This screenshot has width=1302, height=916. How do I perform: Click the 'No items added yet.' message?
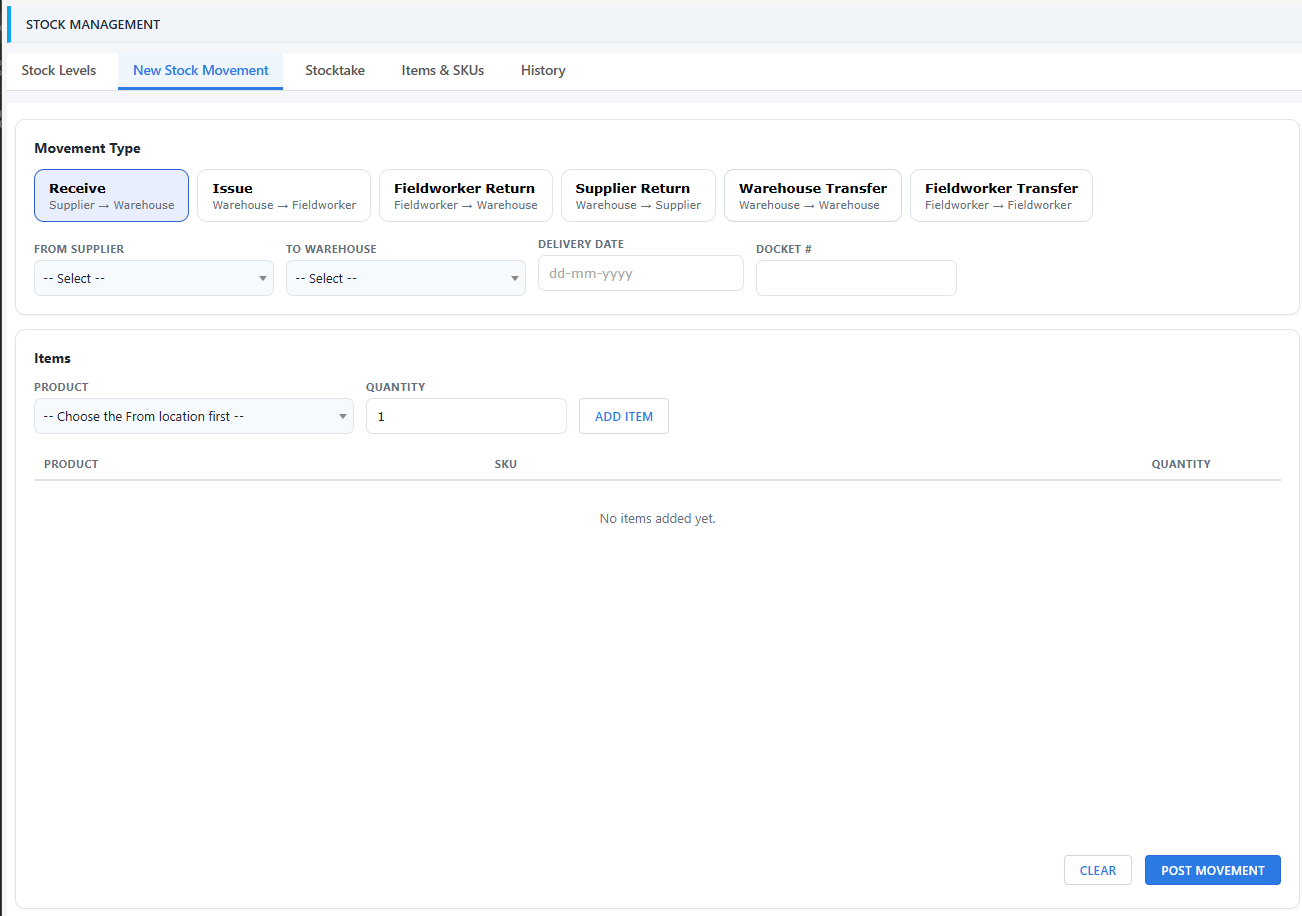[x=657, y=519]
